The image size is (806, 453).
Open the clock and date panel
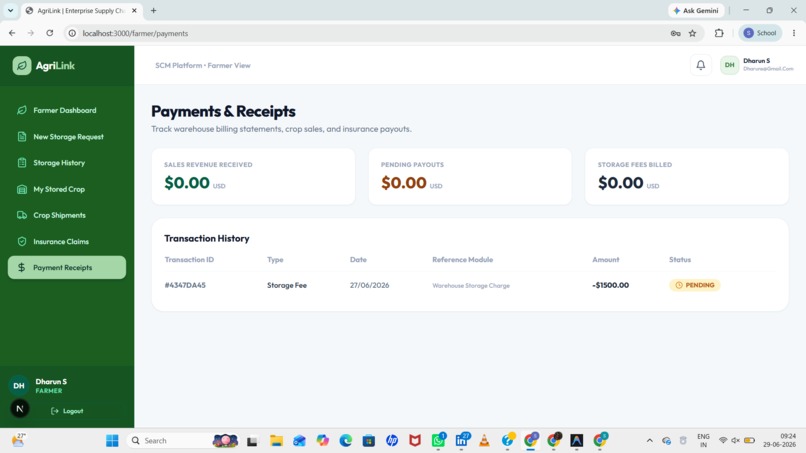tap(779, 440)
